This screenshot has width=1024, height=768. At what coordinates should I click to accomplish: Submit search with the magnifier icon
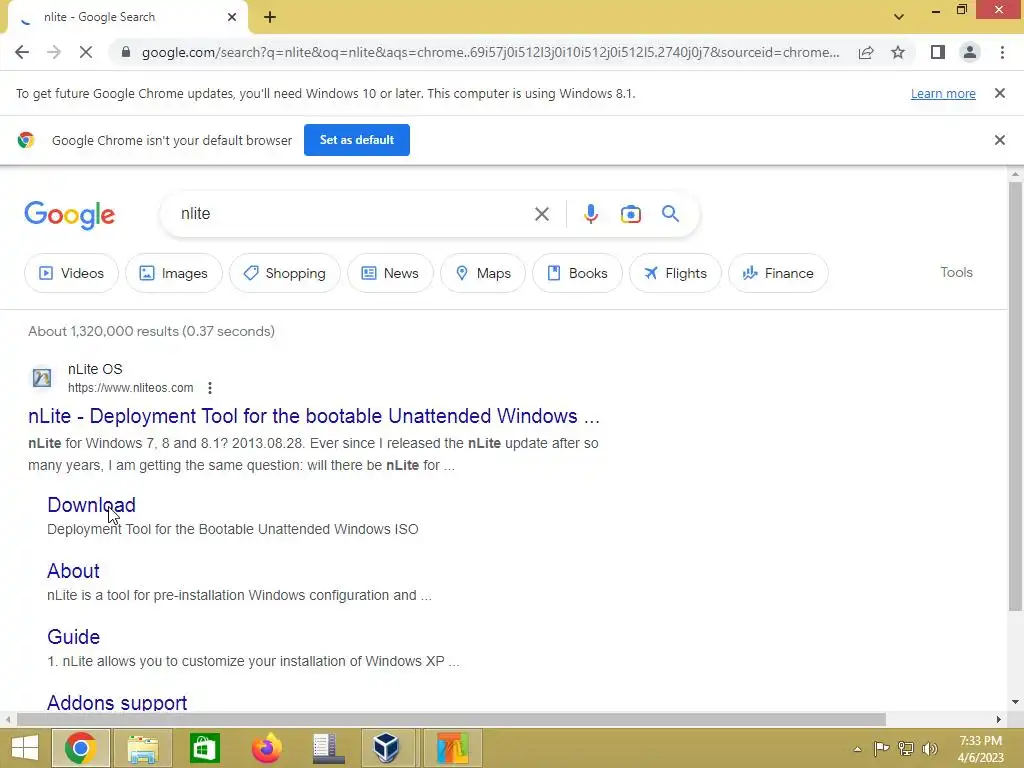(670, 214)
